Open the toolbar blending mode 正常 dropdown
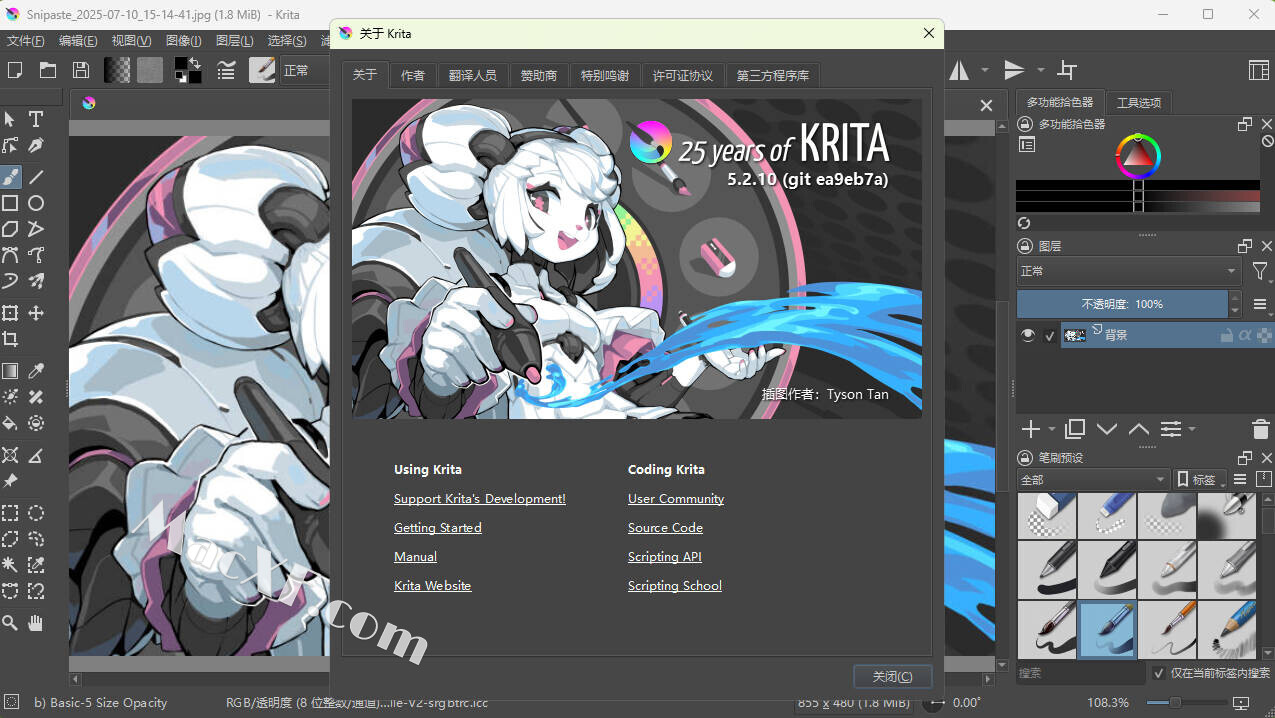The height and width of the screenshot is (718, 1275). (305, 70)
